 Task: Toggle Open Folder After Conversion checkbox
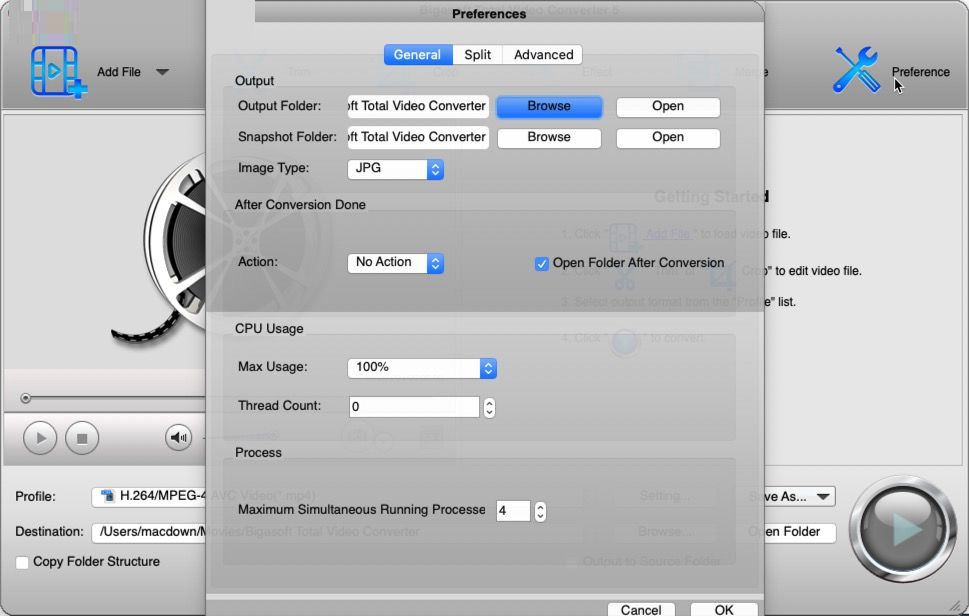(541, 264)
